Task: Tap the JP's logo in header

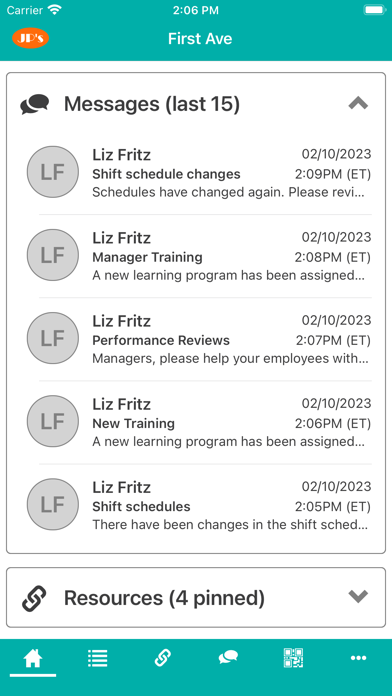Action: pos(31,39)
